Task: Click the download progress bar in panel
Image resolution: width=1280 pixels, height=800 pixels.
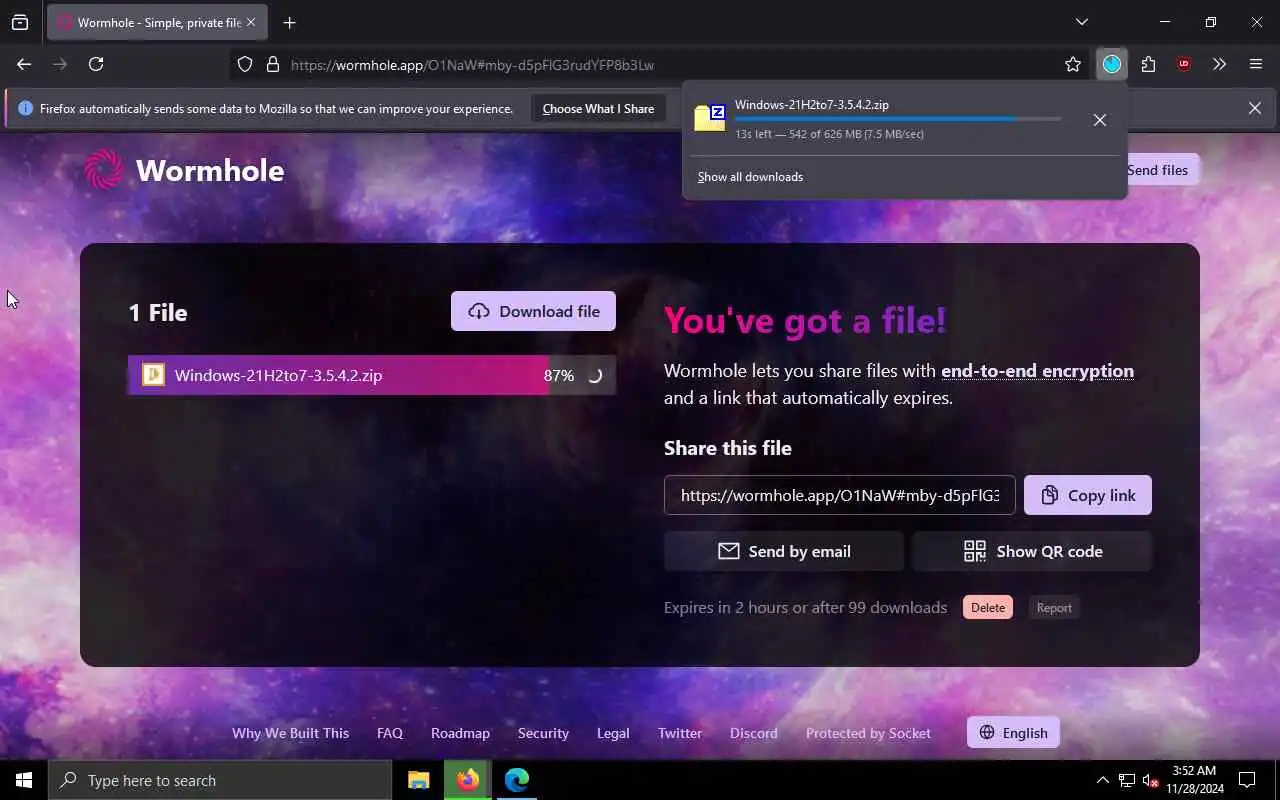Action: point(898,119)
